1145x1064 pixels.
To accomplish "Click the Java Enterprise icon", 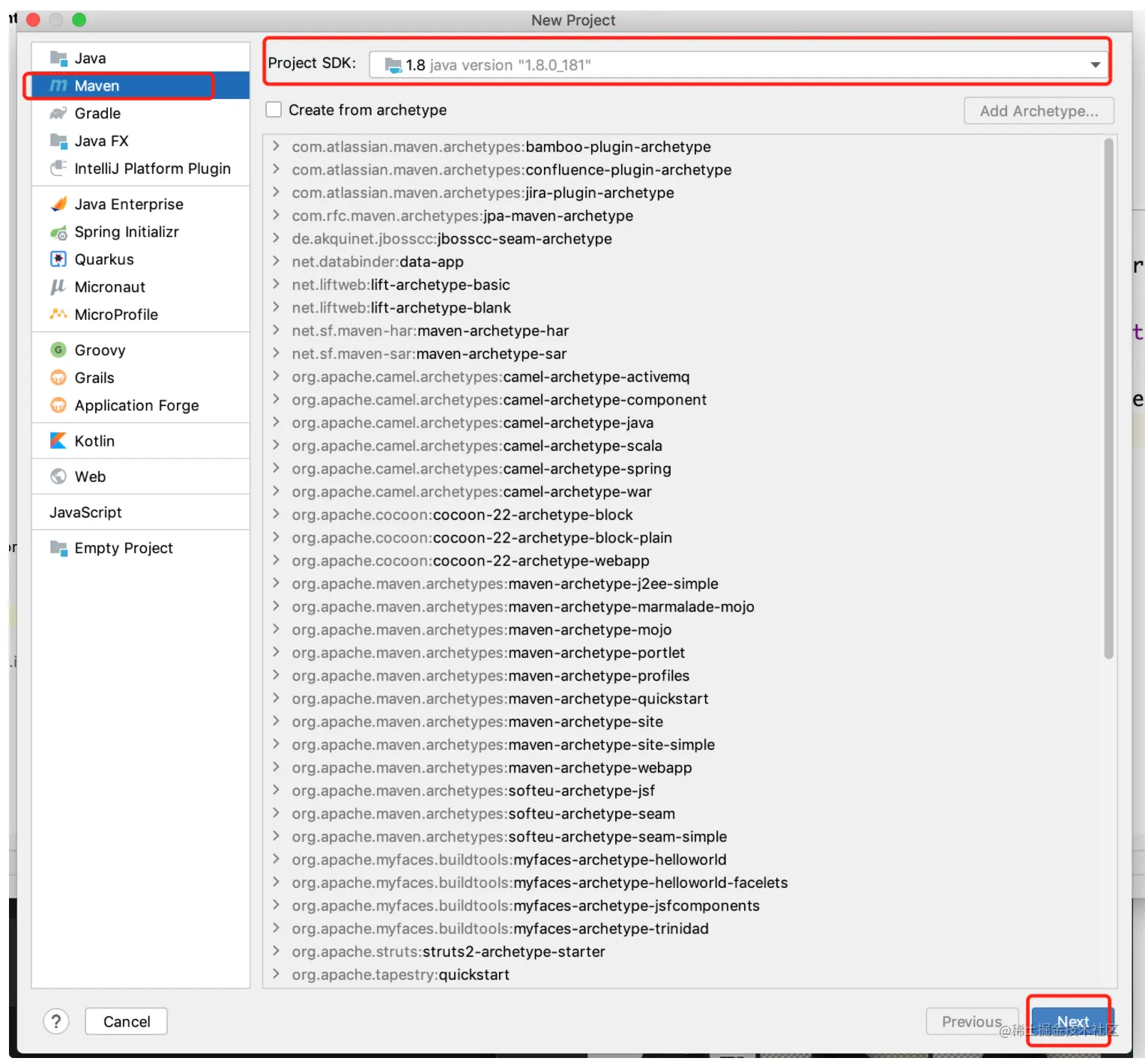I will tap(58, 204).
